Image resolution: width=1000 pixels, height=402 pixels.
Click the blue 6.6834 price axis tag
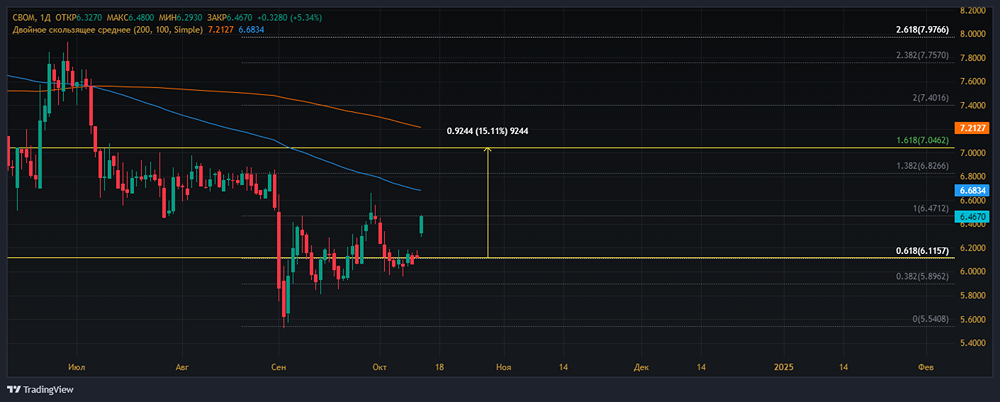point(971,190)
